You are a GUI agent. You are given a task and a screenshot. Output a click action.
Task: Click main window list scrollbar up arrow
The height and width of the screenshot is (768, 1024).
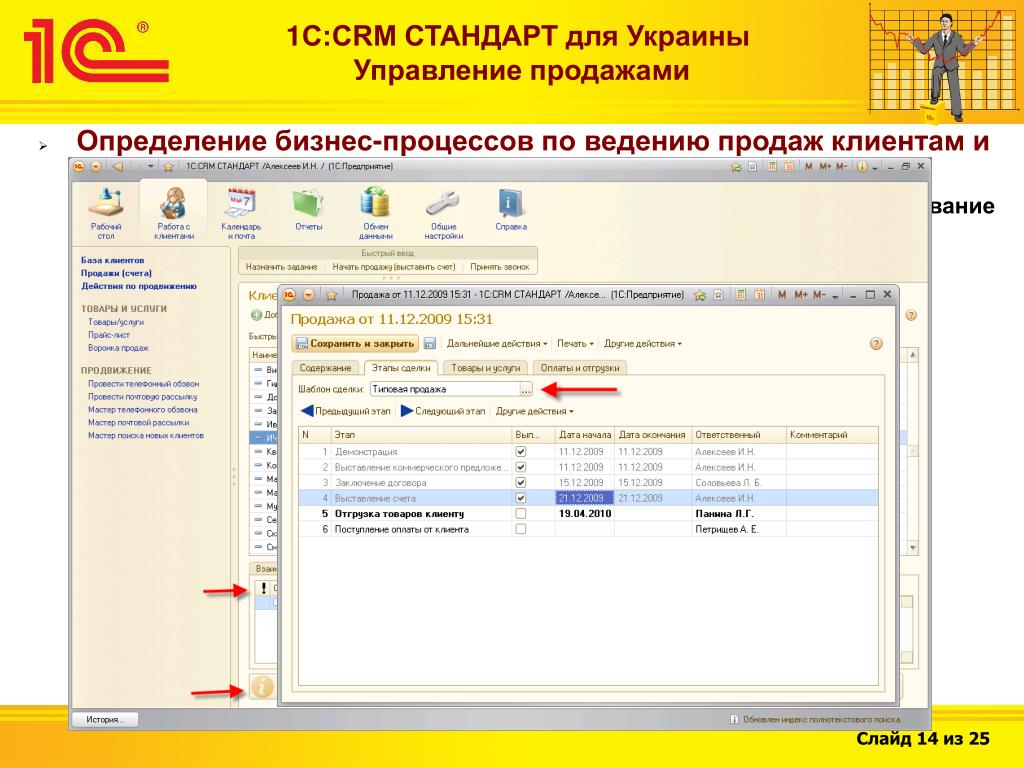pos(912,355)
